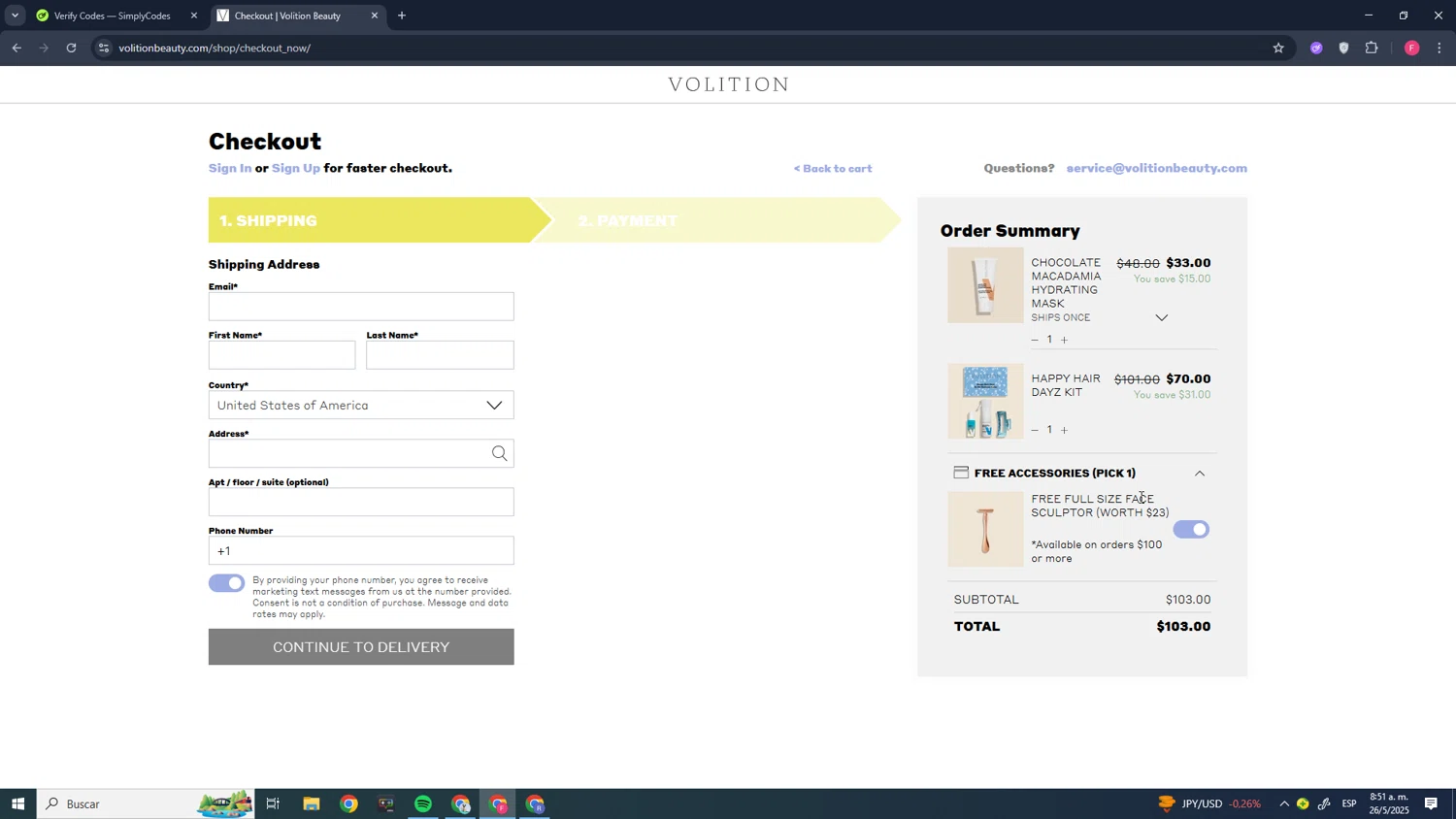1456x819 pixels.
Task: Click the browser address bar URL
Action: tap(215, 48)
